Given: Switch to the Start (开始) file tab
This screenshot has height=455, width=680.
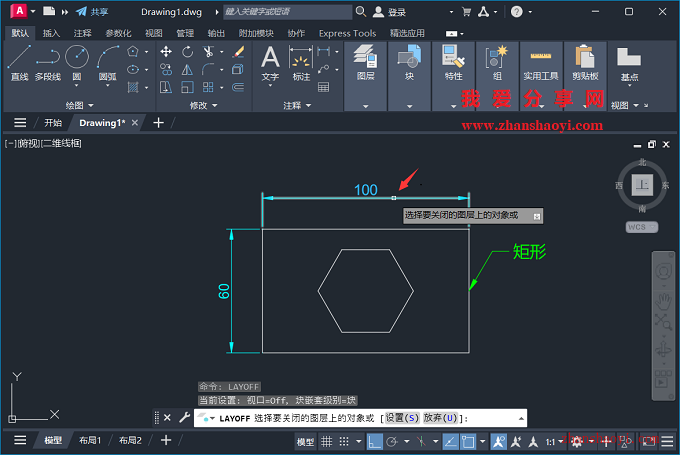Looking at the screenshot, I should (53, 123).
